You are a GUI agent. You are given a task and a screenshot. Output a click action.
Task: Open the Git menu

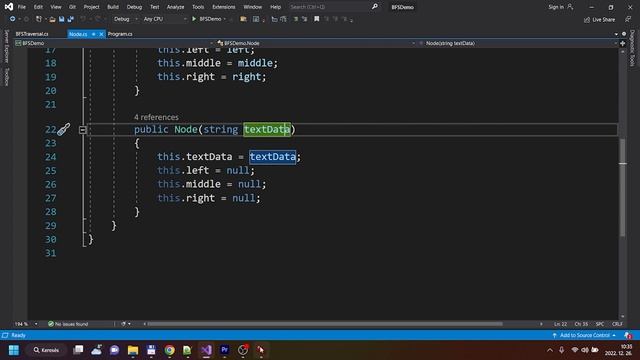(72, 7)
